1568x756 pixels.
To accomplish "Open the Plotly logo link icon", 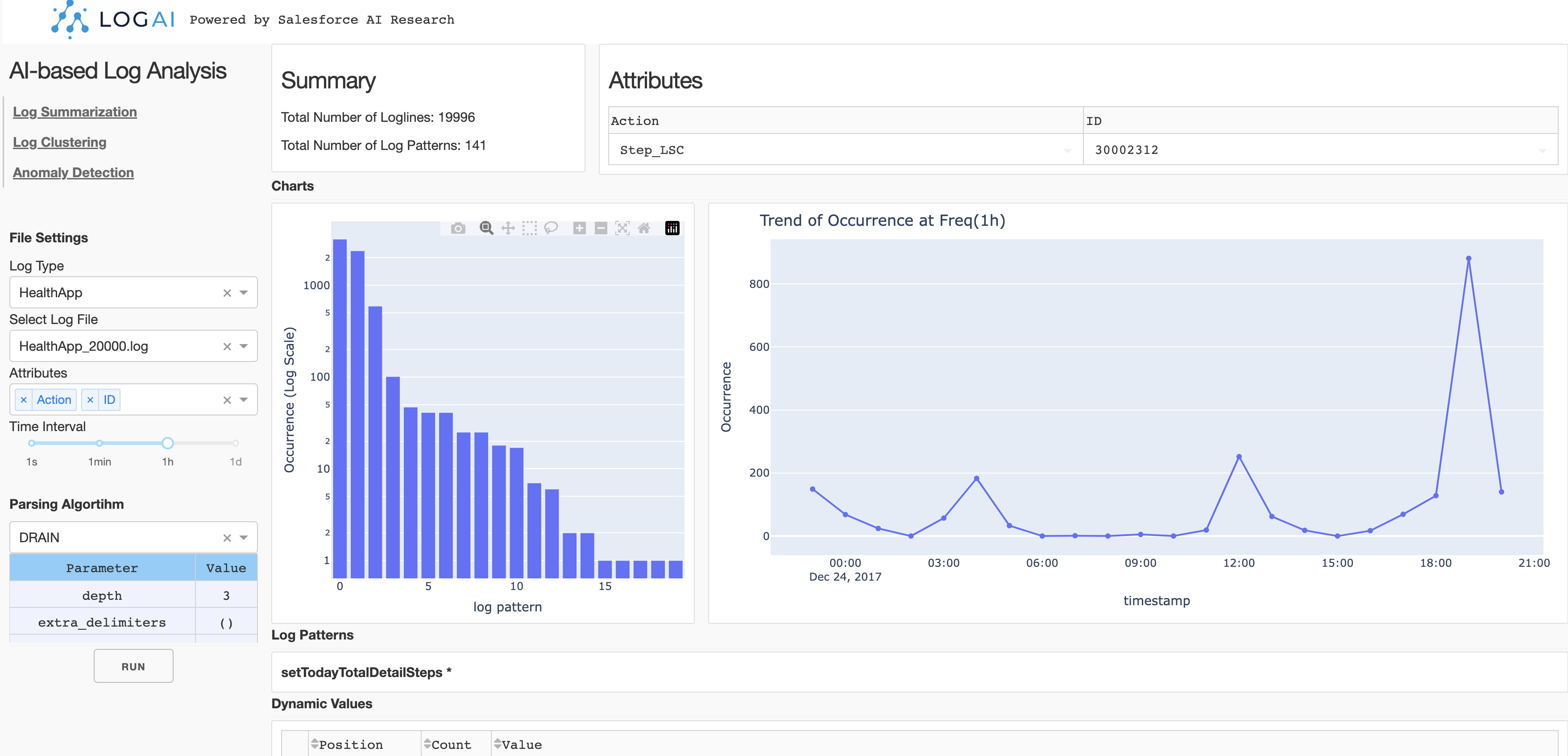I will tap(672, 228).
